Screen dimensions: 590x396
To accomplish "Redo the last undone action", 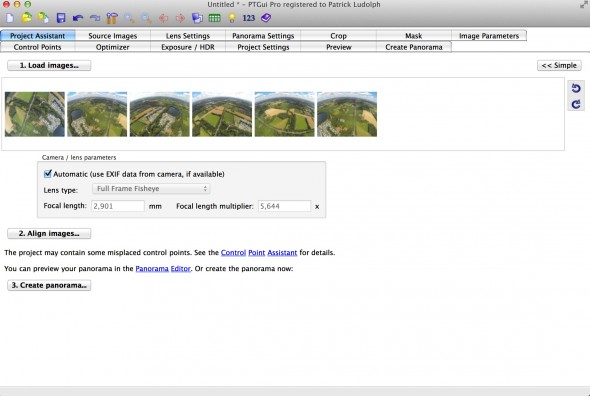I will point(95,18).
